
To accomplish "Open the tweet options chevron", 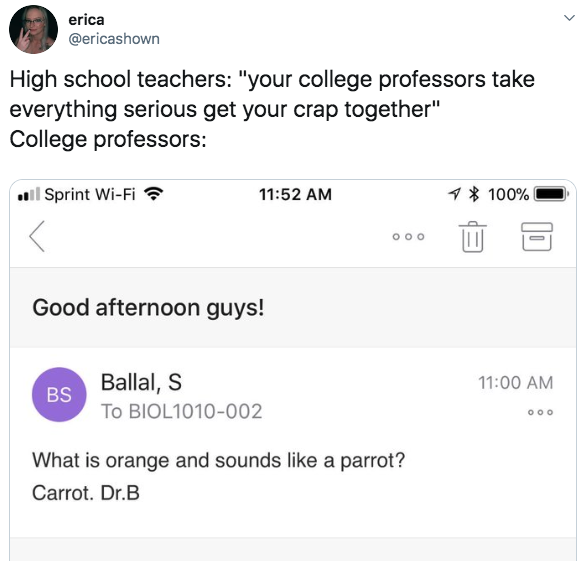I will click(x=569, y=18).
